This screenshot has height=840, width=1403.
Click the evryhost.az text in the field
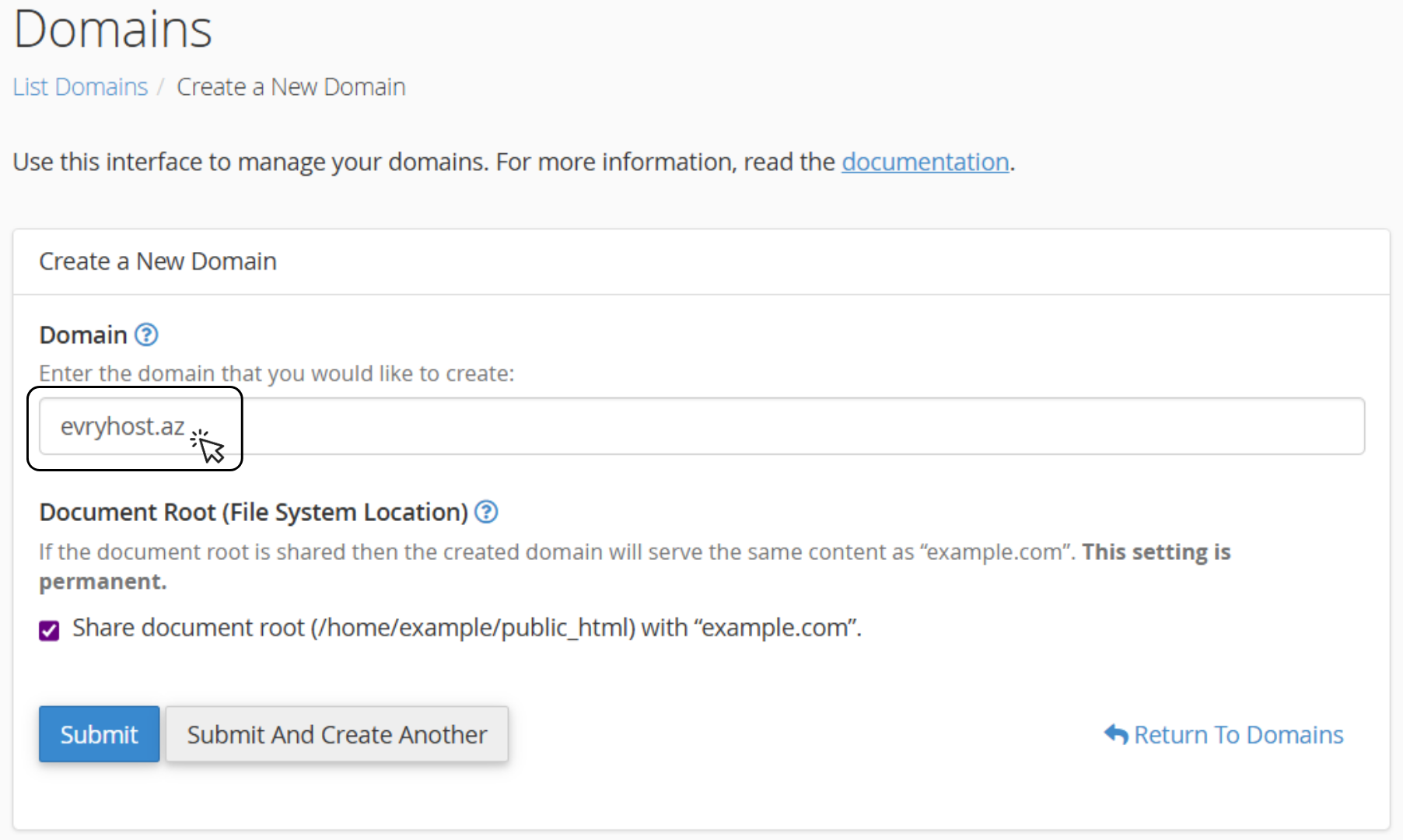point(123,426)
